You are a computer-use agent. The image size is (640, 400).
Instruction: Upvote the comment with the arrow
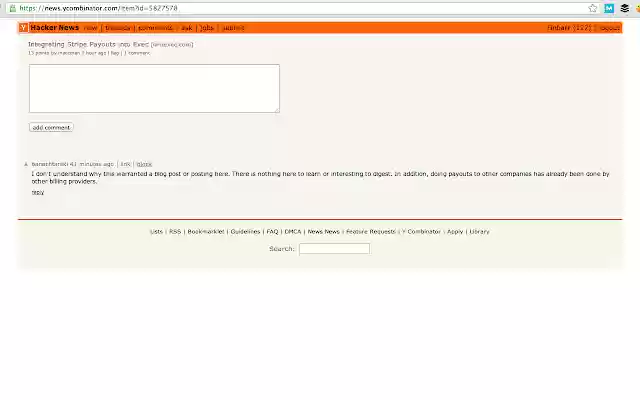(x=26, y=164)
